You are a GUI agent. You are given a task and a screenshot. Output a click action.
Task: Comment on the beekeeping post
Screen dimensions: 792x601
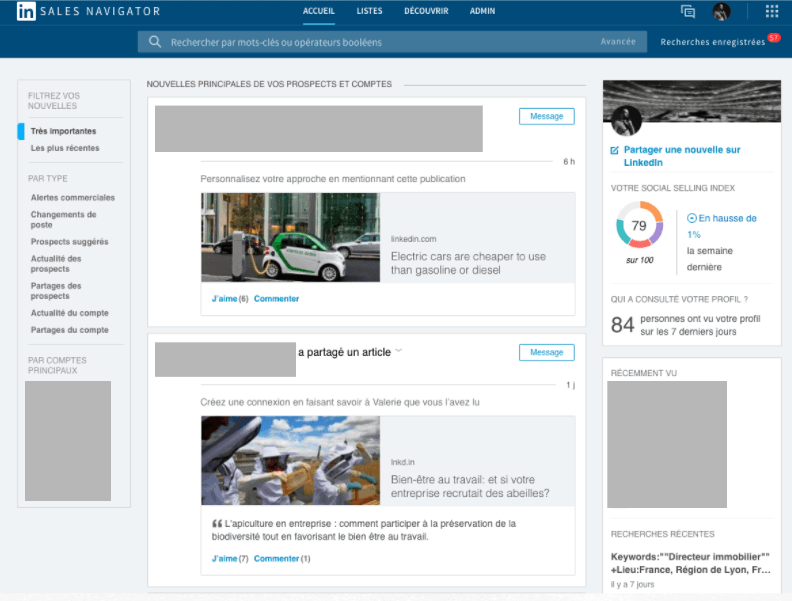point(282,559)
